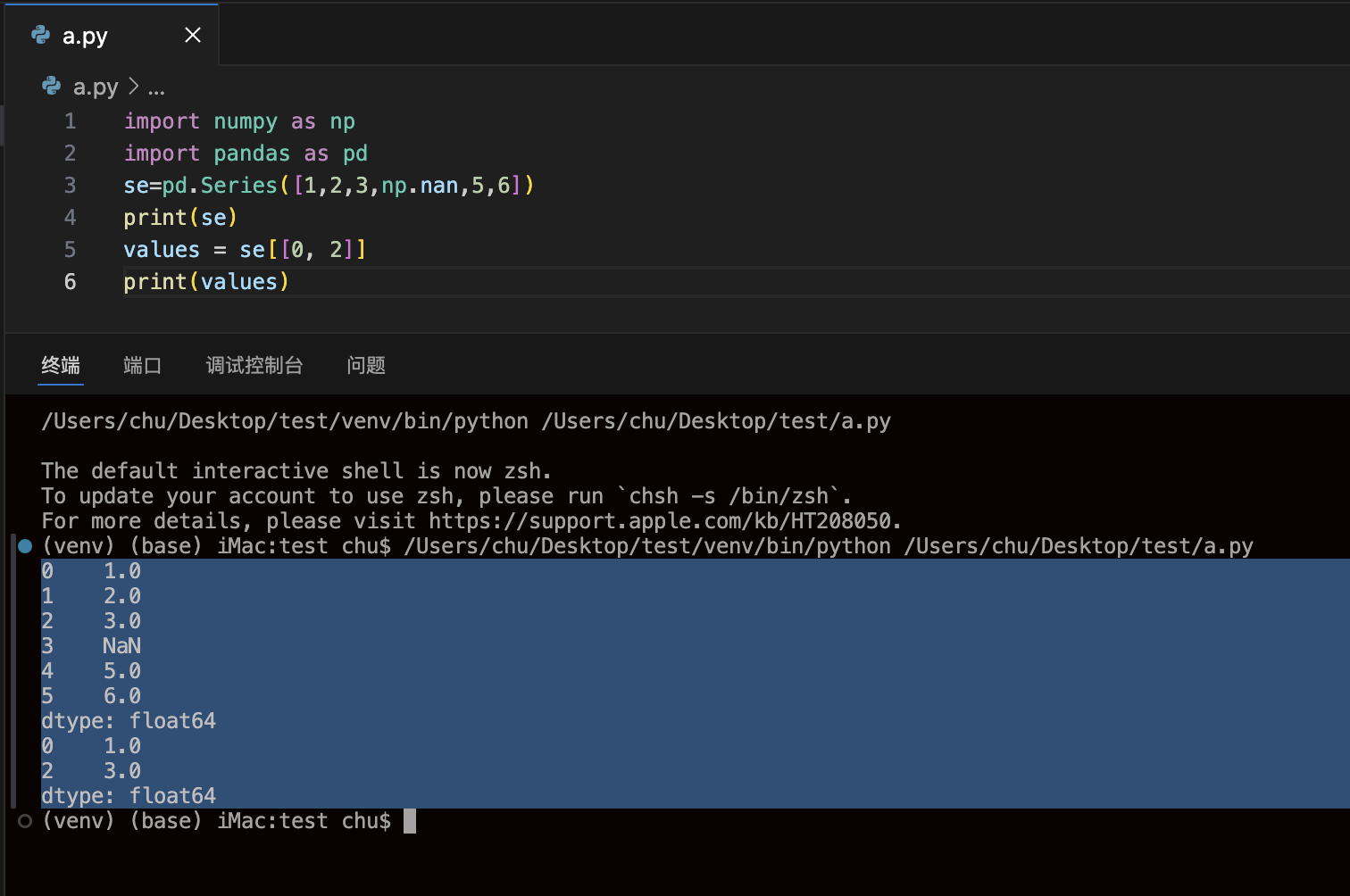
Task: Click the hollow circle marker beside last prompt
Action: click(25, 821)
